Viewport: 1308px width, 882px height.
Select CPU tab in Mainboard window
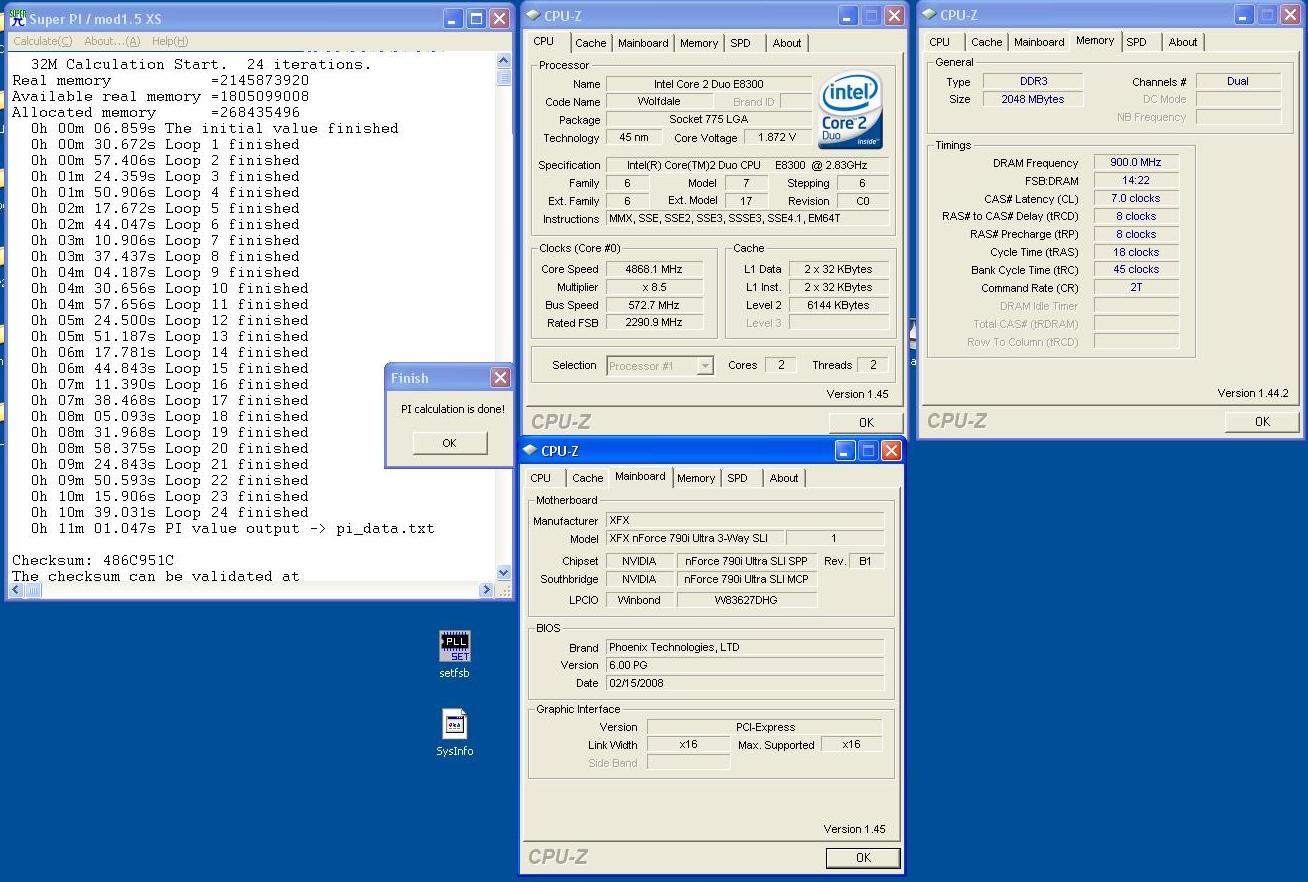pos(541,478)
